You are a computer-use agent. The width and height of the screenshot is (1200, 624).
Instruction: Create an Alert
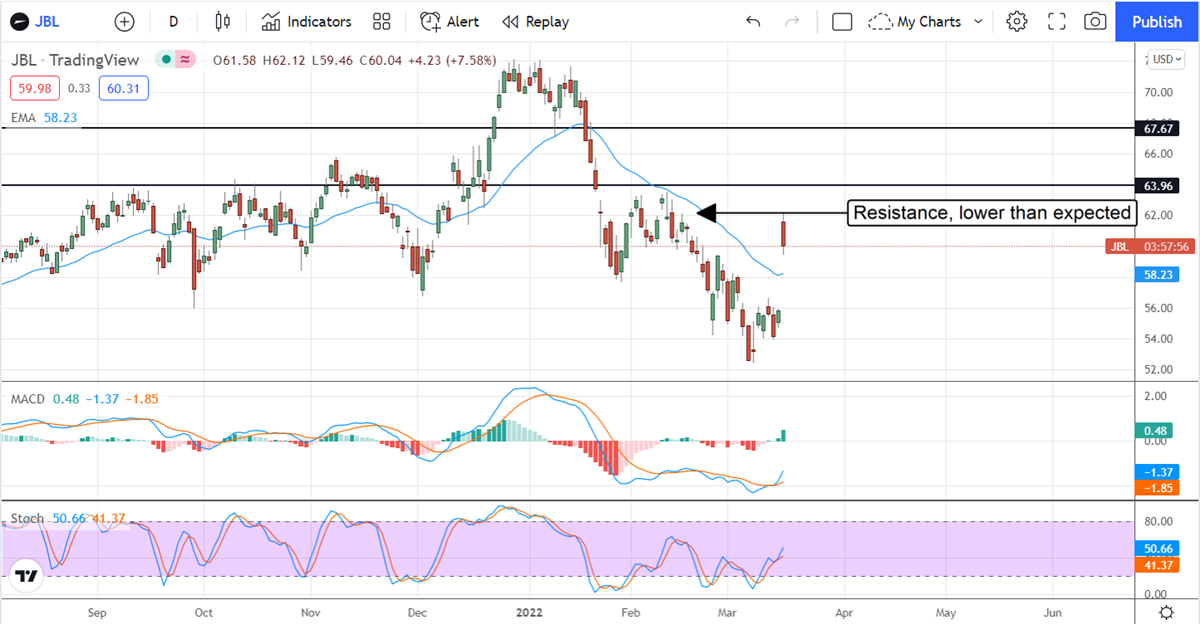pyautogui.click(x=449, y=21)
